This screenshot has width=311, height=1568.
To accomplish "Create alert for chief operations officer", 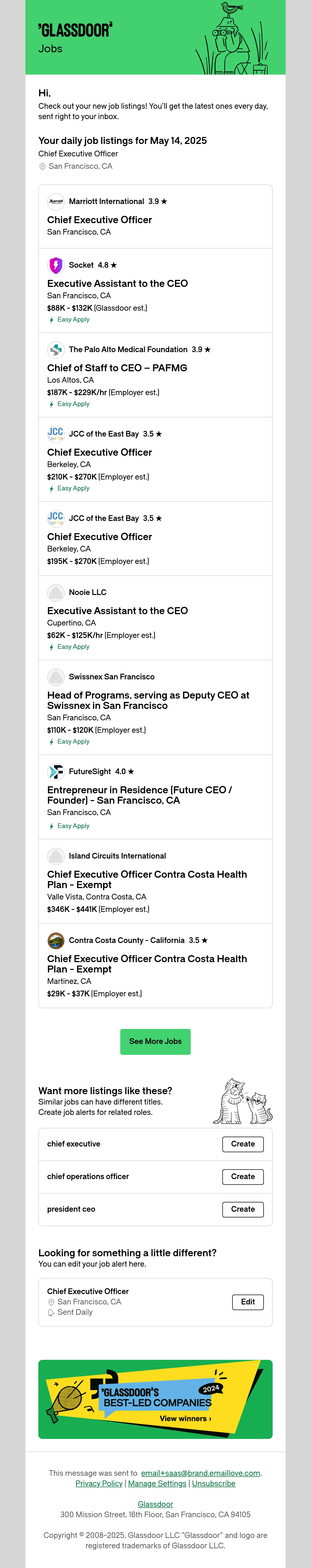I will pos(243,1177).
